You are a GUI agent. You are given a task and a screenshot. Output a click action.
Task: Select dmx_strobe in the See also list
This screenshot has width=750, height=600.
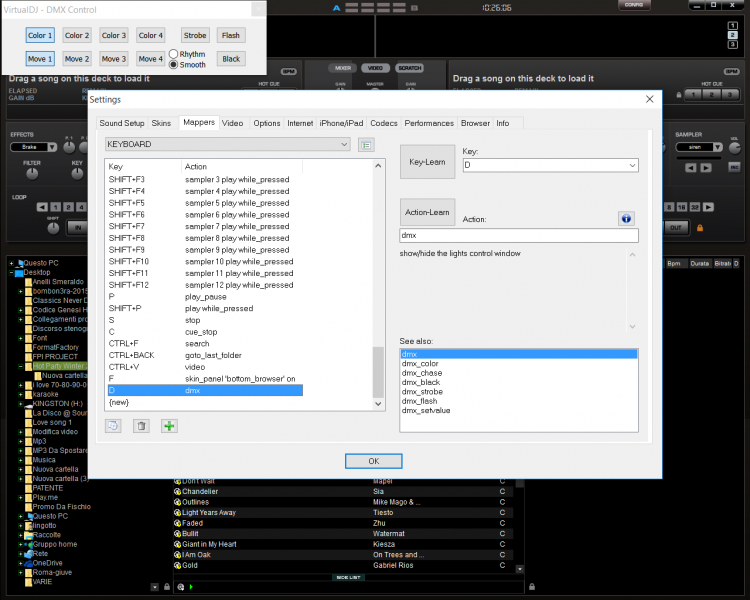point(422,392)
